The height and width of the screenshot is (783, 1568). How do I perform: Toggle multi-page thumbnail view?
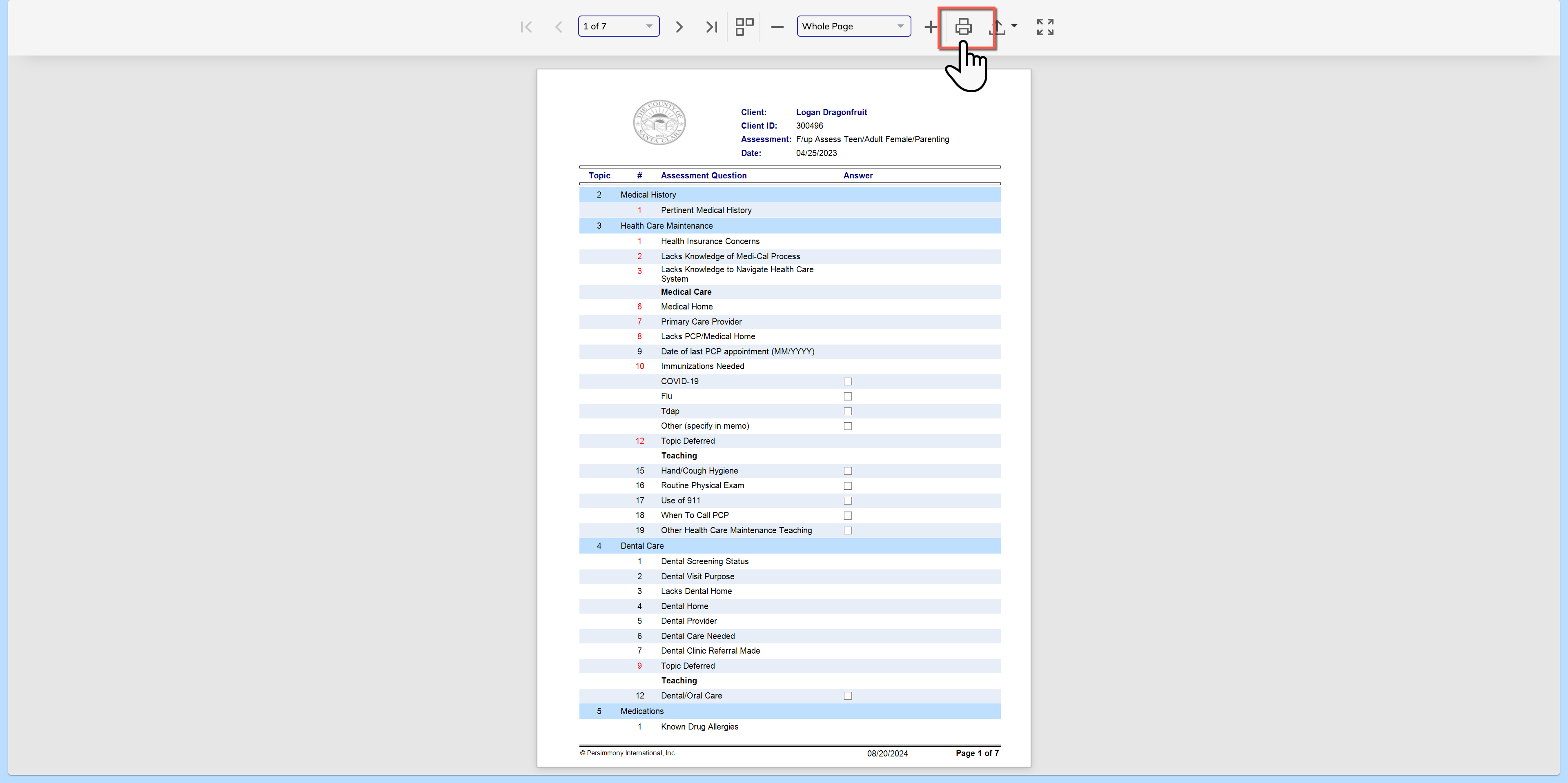click(x=744, y=27)
